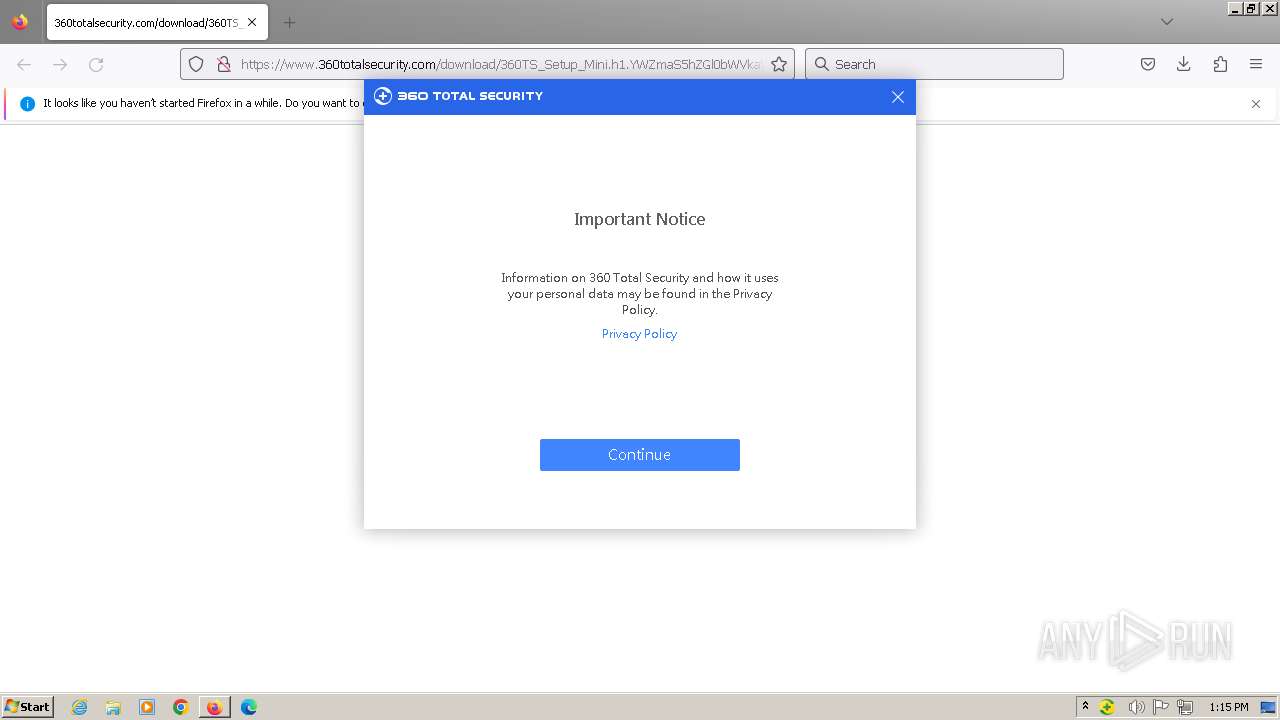Dismiss the Firefox notification bar

point(1256,104)
